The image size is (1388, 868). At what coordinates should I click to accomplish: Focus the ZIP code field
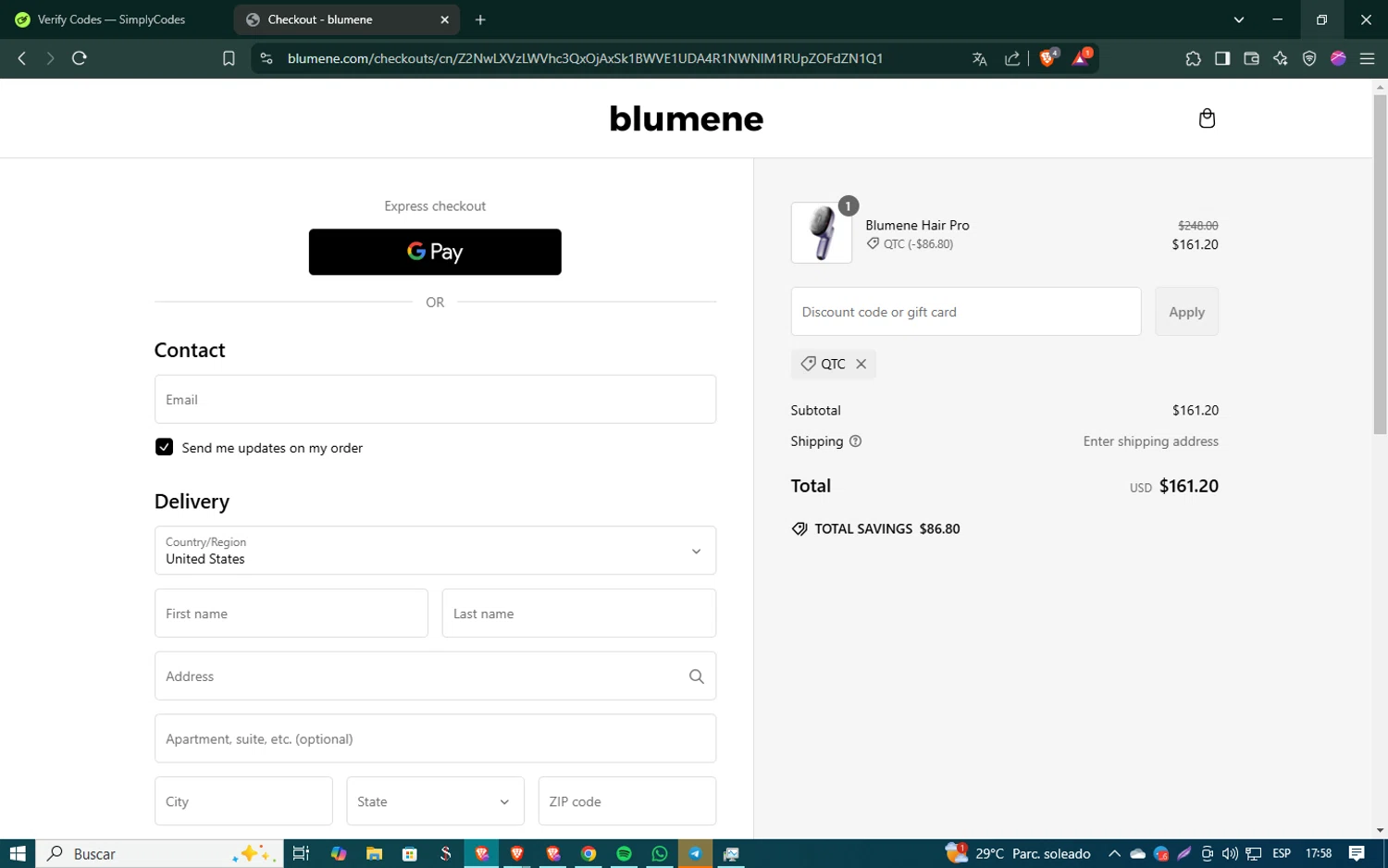click(627, 801)
